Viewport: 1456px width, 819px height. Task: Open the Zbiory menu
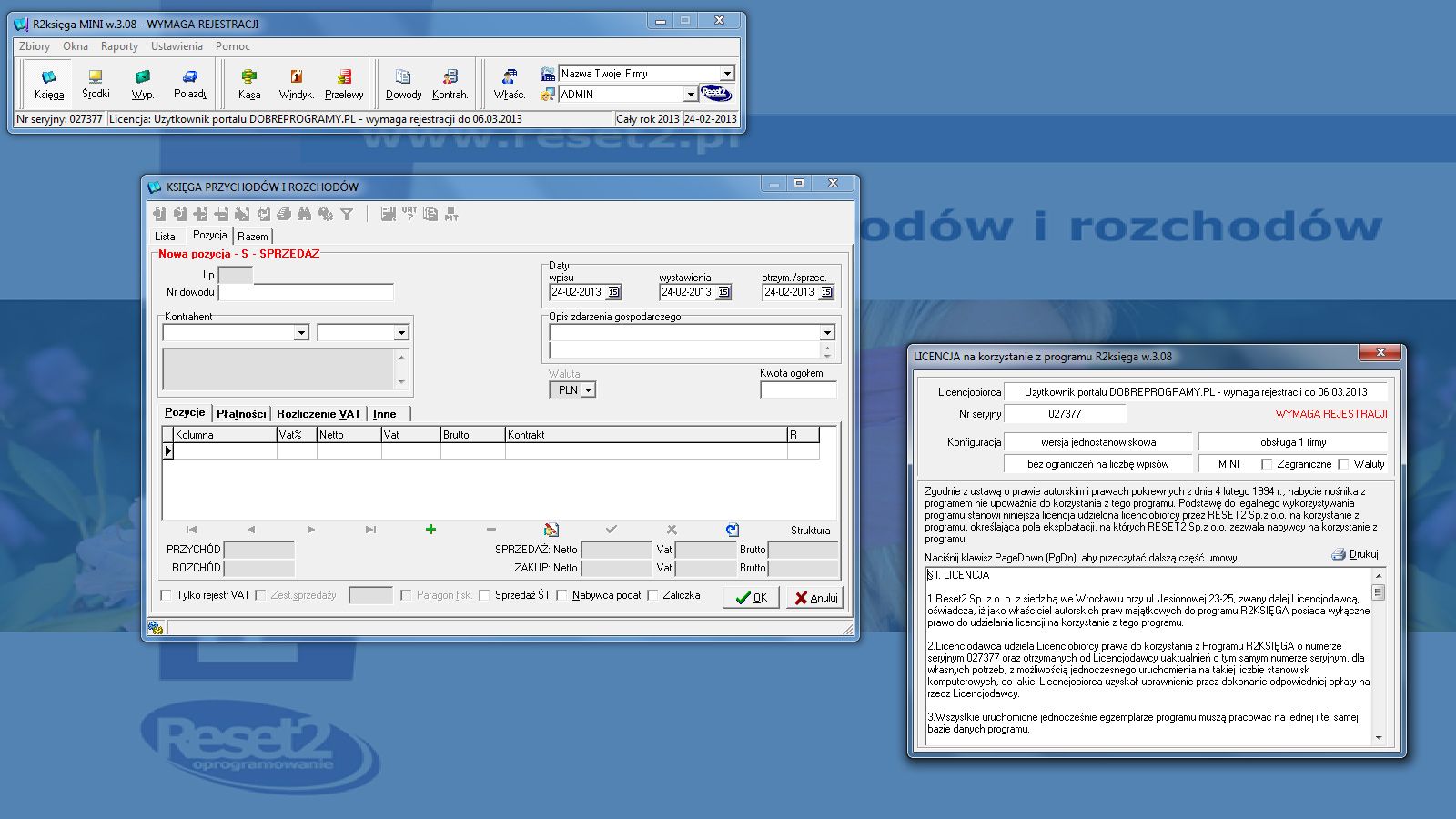35,46
